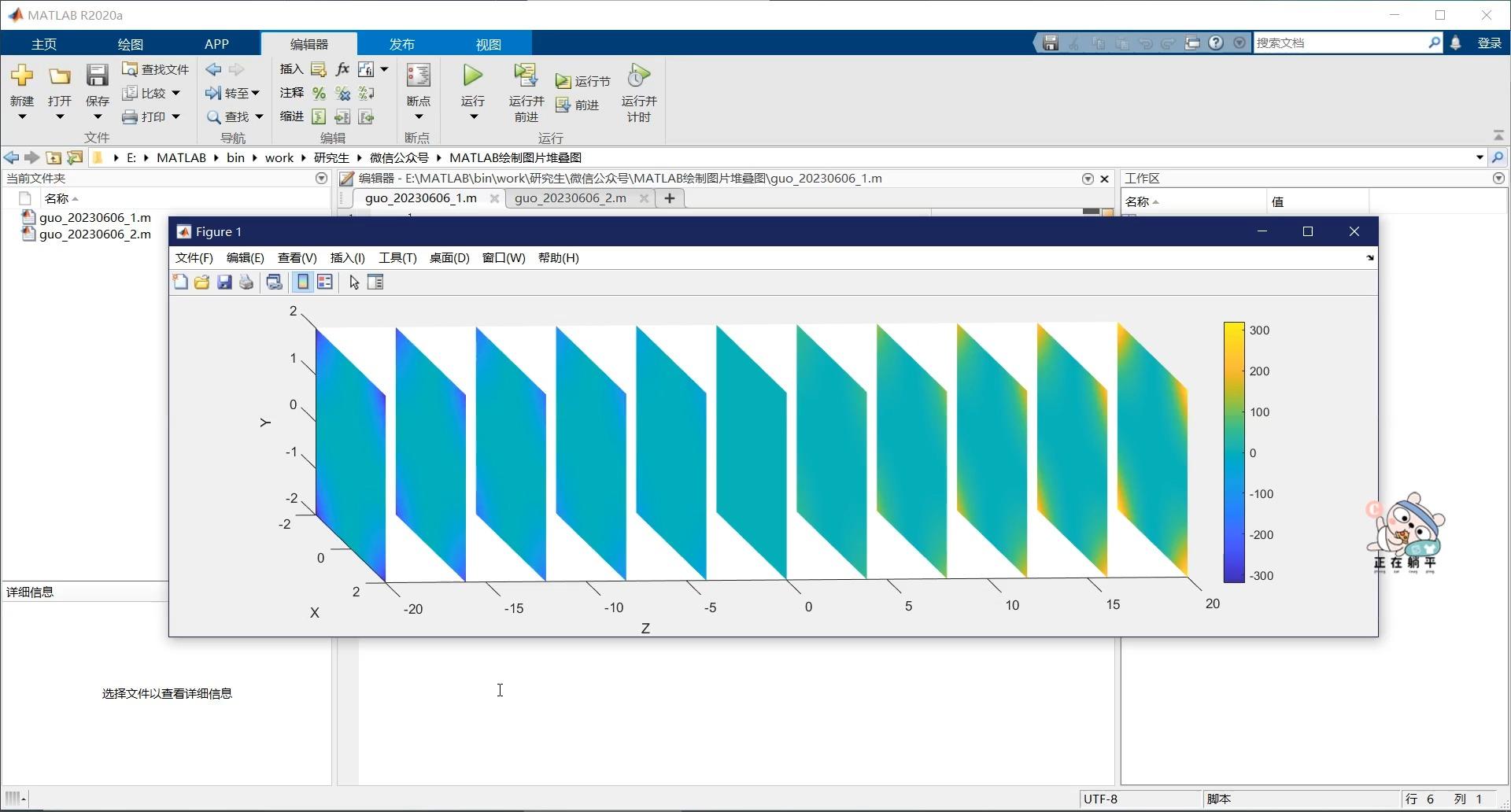
Task: Open the address bar path history dropdown
Action: coord(1480,158)
